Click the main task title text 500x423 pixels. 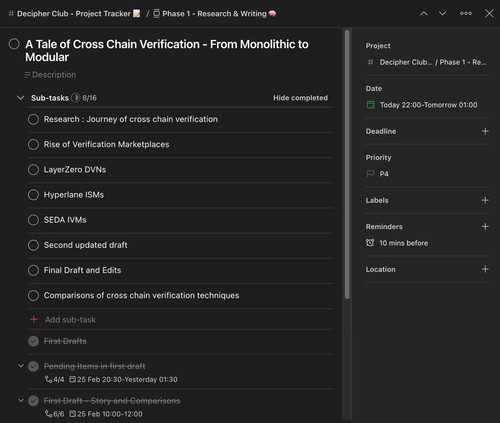tap(167, 51)
